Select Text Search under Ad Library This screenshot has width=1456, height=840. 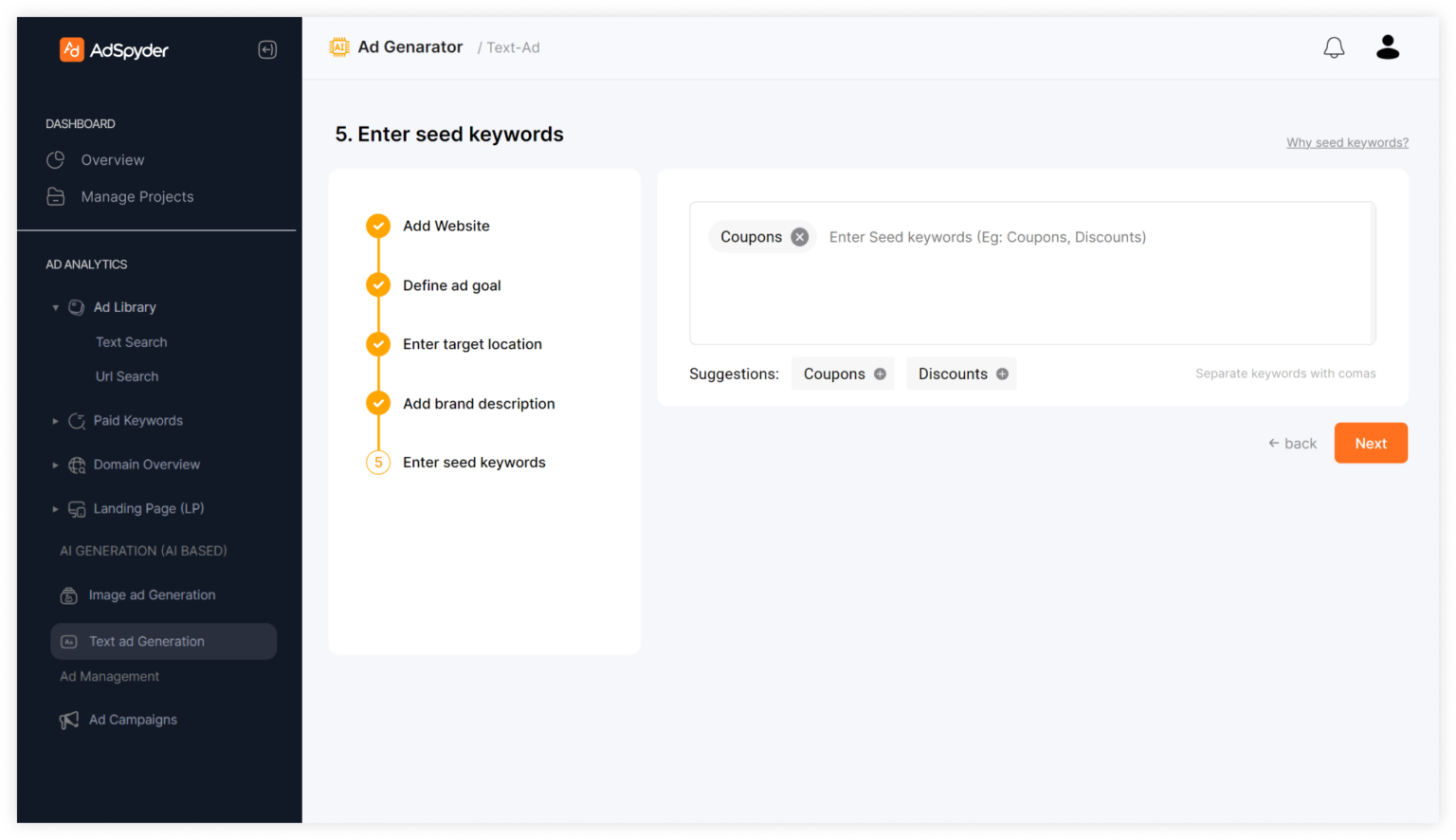pos(131,342)
